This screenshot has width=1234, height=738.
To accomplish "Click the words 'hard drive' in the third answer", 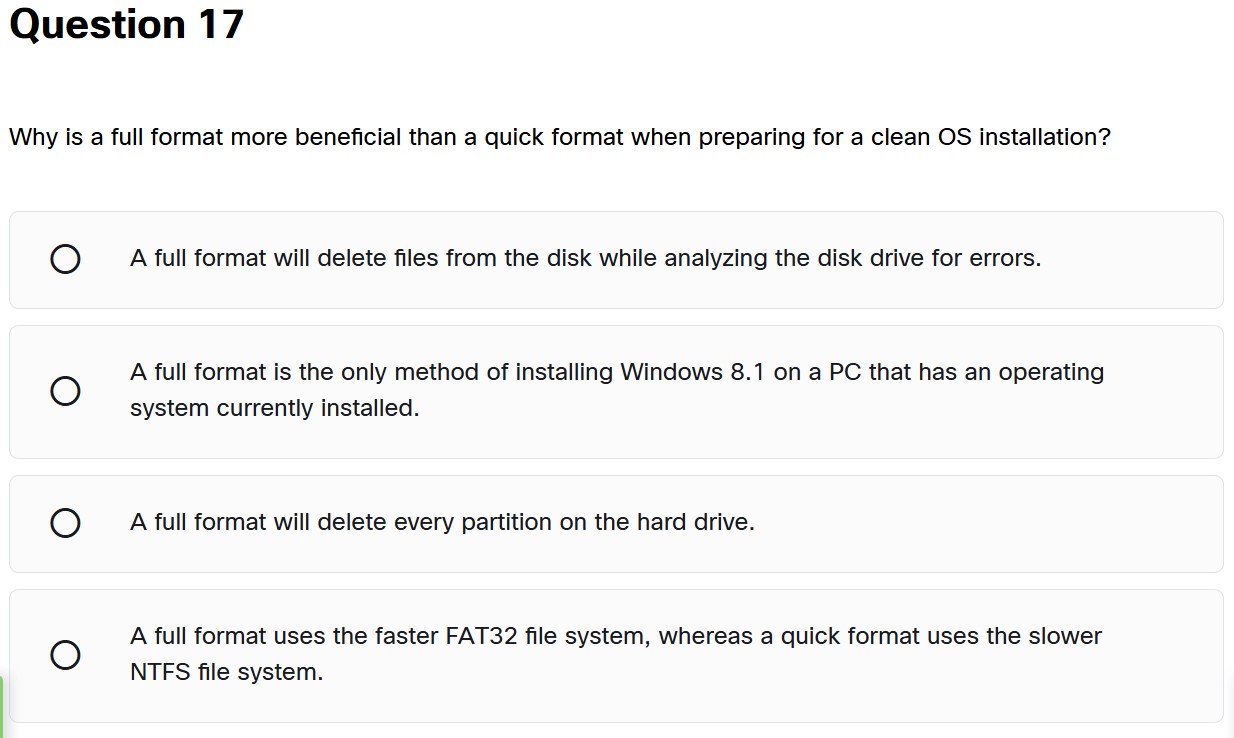I will (x=696, y=522).
